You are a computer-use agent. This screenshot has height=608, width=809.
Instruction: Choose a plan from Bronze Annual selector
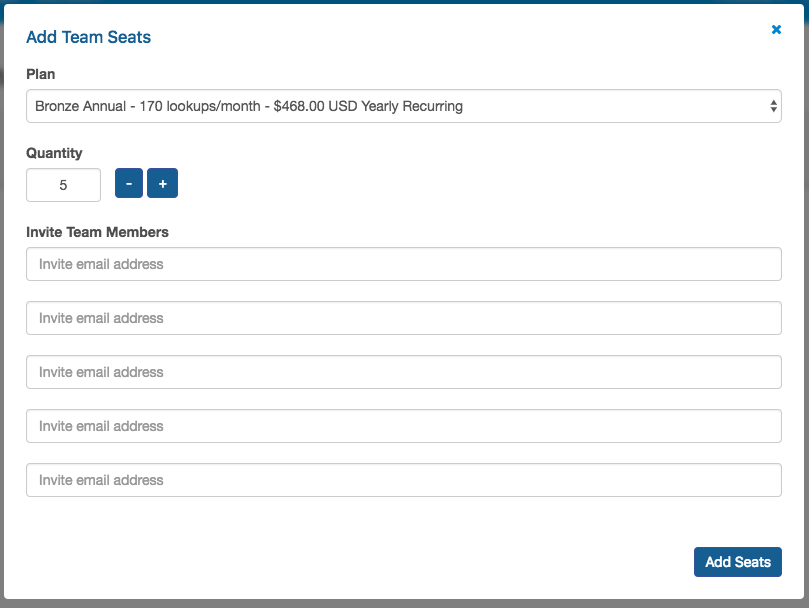point(404,106)
